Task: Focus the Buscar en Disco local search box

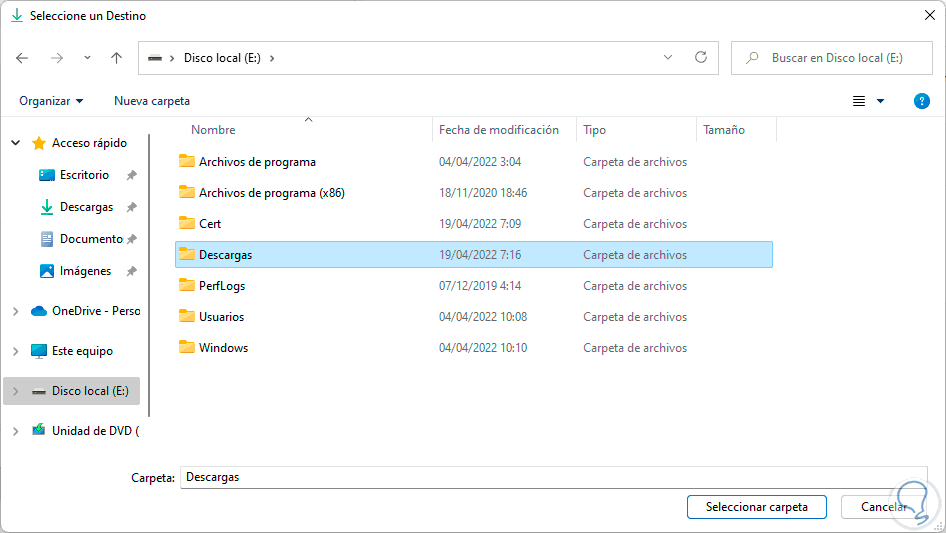Action: coord(842,58)
